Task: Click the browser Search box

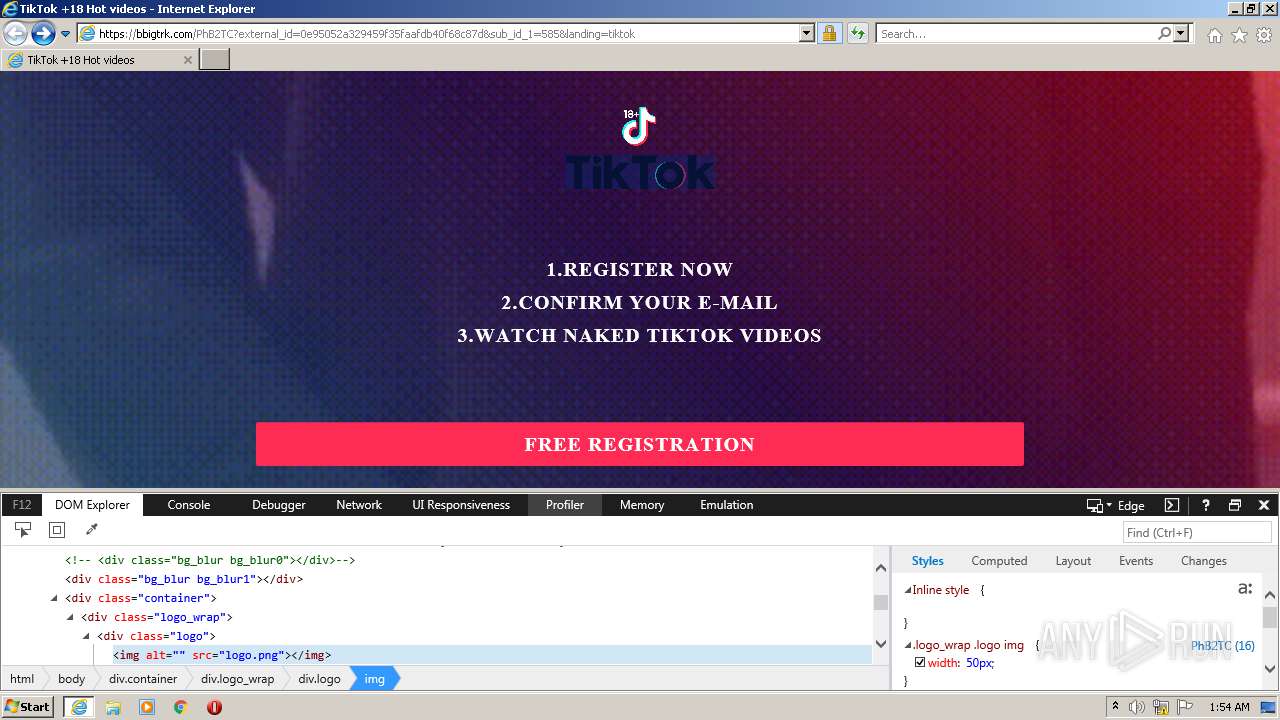Action: point(1015,33)
